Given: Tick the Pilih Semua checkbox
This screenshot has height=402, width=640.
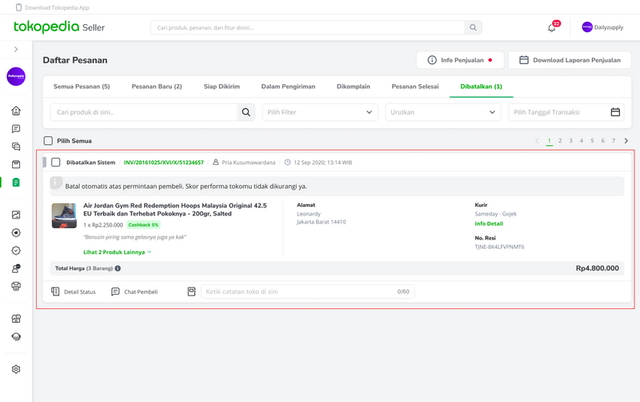Looking at the screenshot, I should point(48,141).
